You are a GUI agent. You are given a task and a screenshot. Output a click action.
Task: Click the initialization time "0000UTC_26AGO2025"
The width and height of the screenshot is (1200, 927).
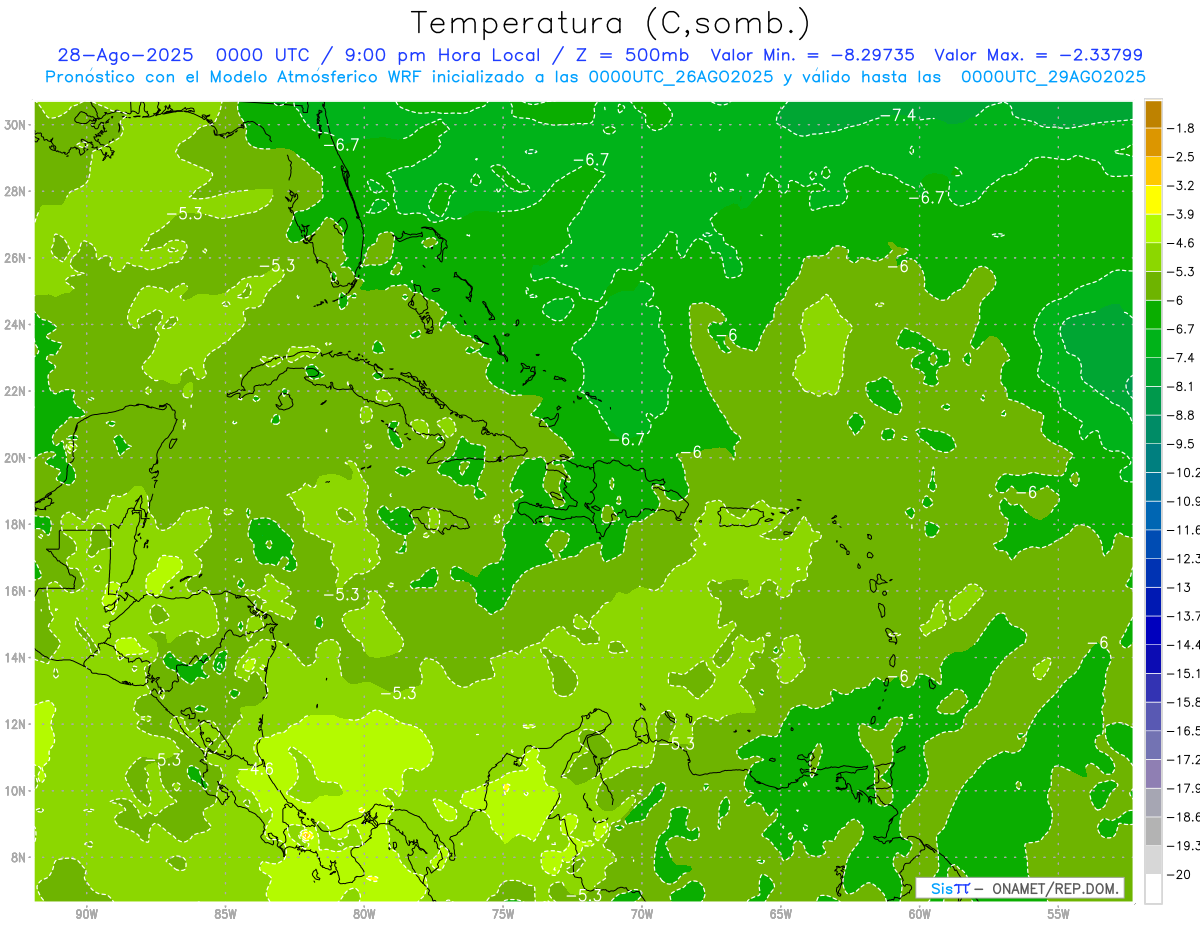pos(681,77)
